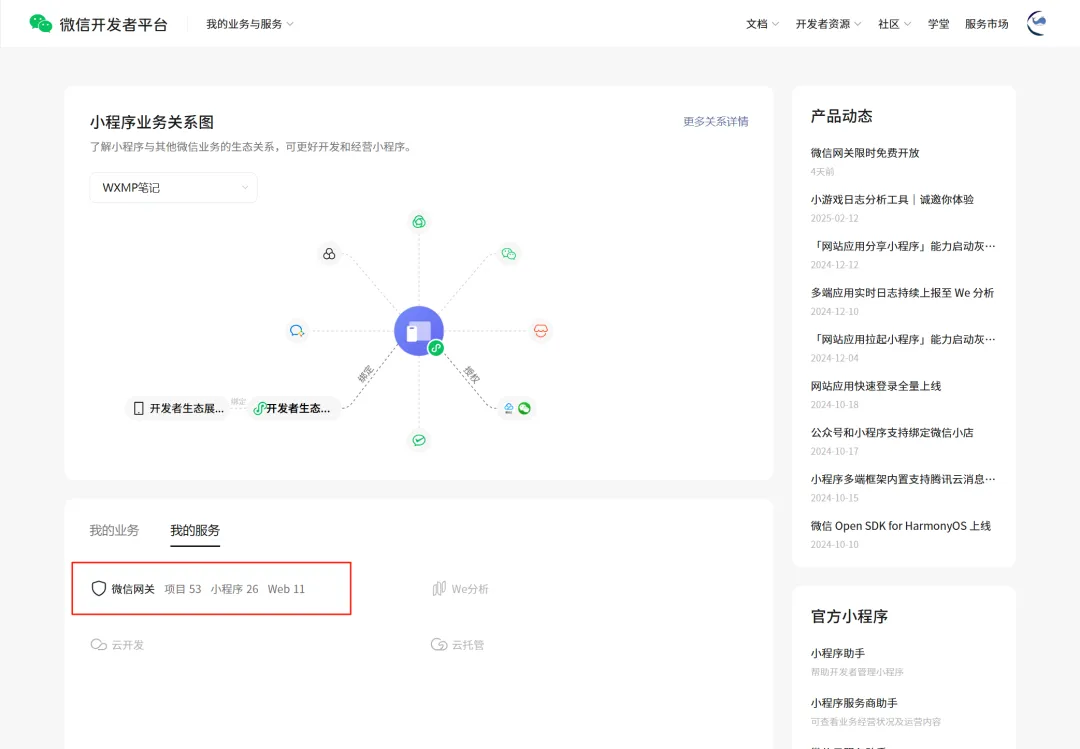Click the 项目 53 count
The height and width of the screenshot is (749, 1080).
coord(183,588)
